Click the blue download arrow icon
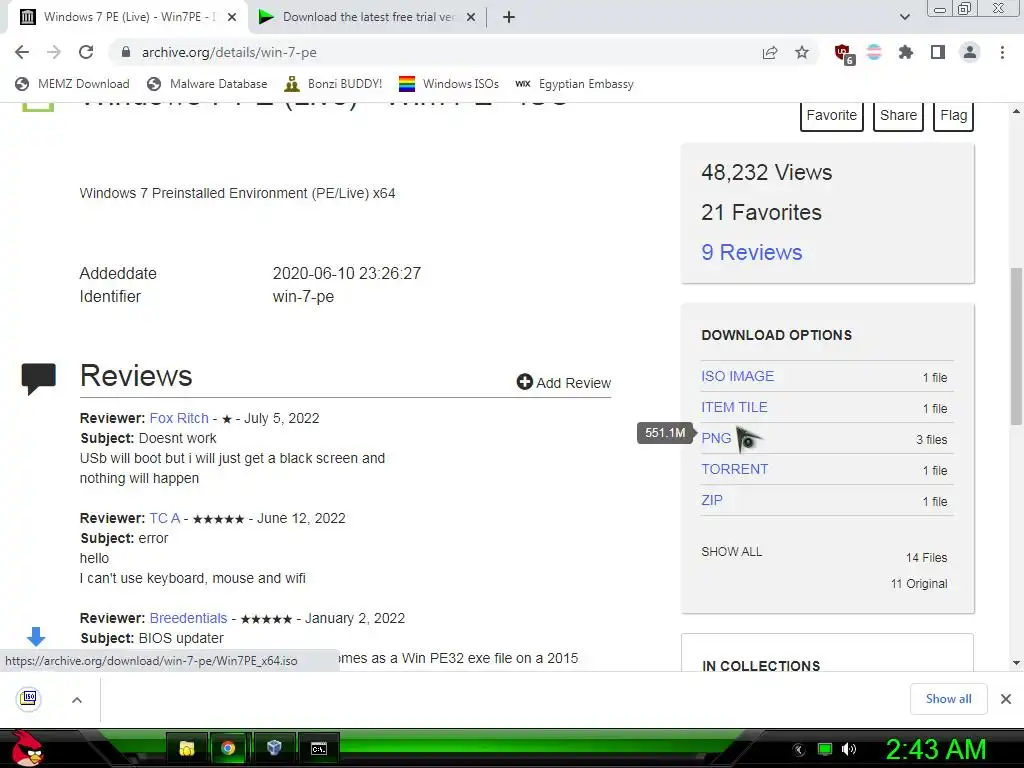This screenshot has height=768, width=1024. 36,637
